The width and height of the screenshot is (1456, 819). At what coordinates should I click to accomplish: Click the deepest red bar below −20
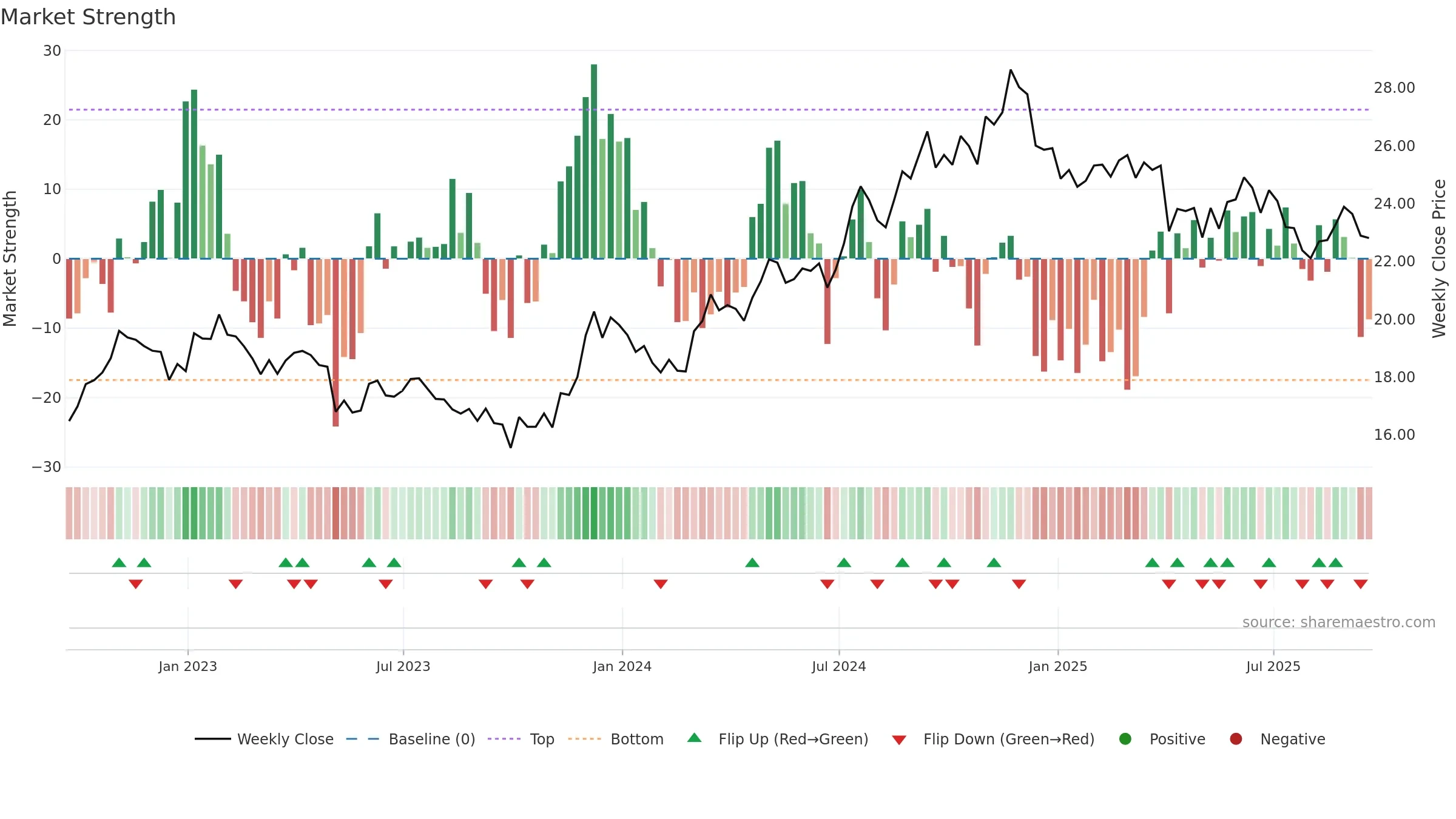click(335, 342)
